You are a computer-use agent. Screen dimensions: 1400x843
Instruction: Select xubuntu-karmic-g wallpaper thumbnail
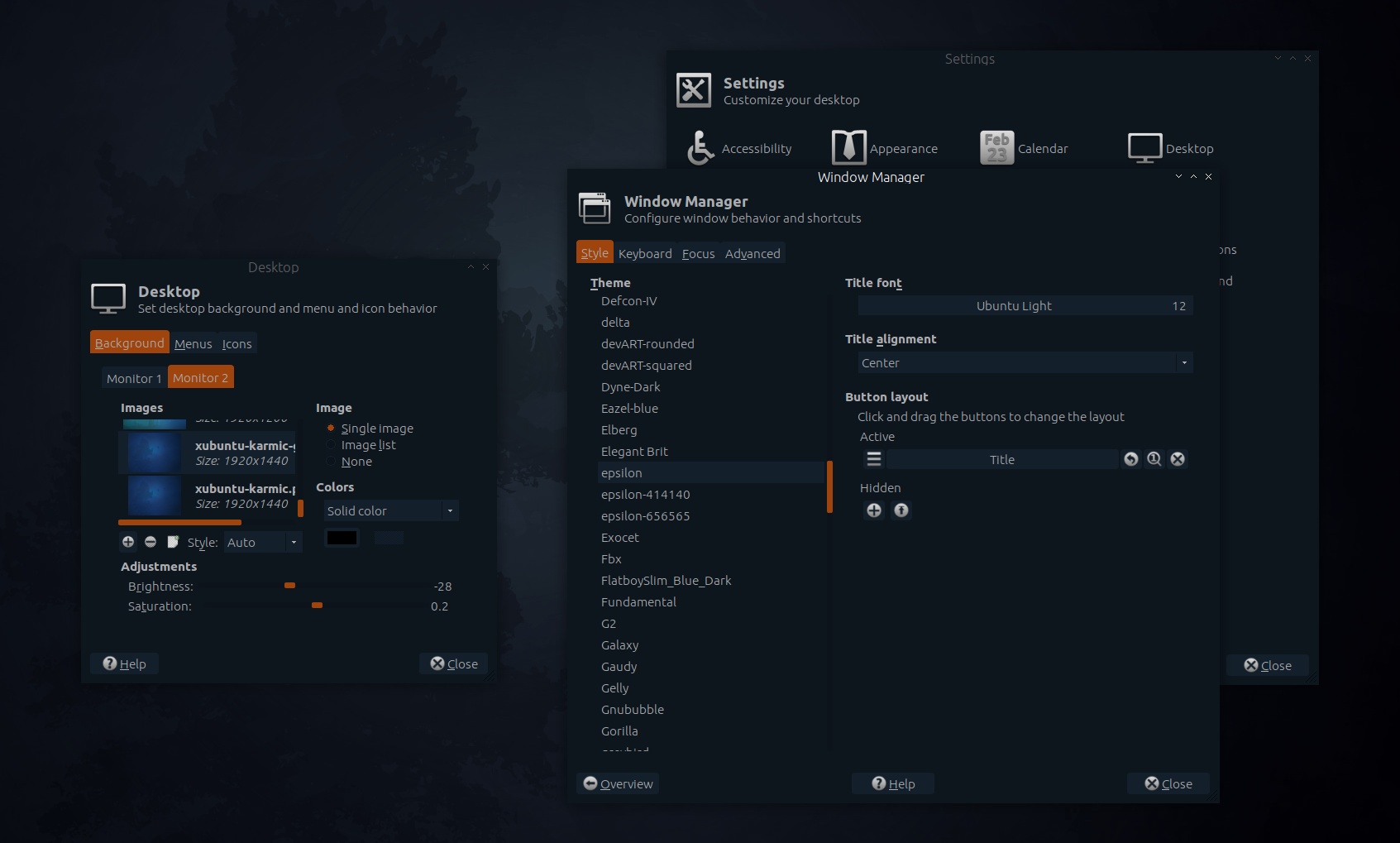pos(155,453)
